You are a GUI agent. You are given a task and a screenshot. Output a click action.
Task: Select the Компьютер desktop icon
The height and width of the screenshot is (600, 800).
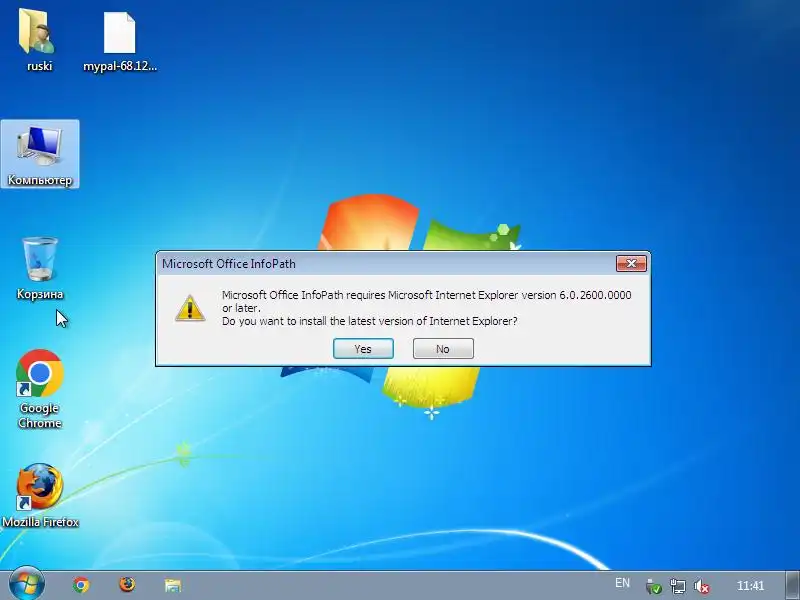point(40,155)
